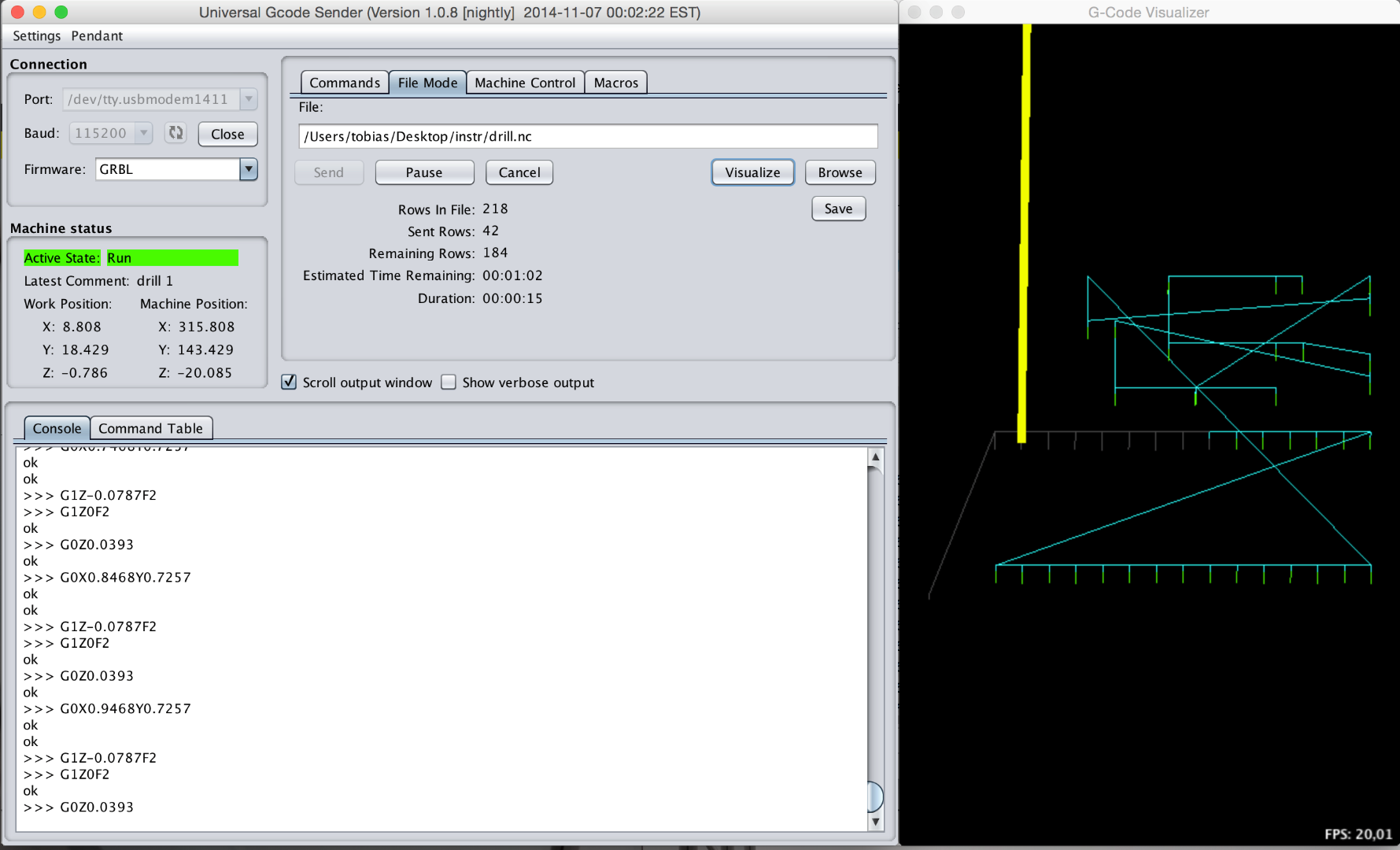The height and width of the screenshot is (850, 1400).
Task: Click the scrollbar up arrow in console
Action: point(875,456)
